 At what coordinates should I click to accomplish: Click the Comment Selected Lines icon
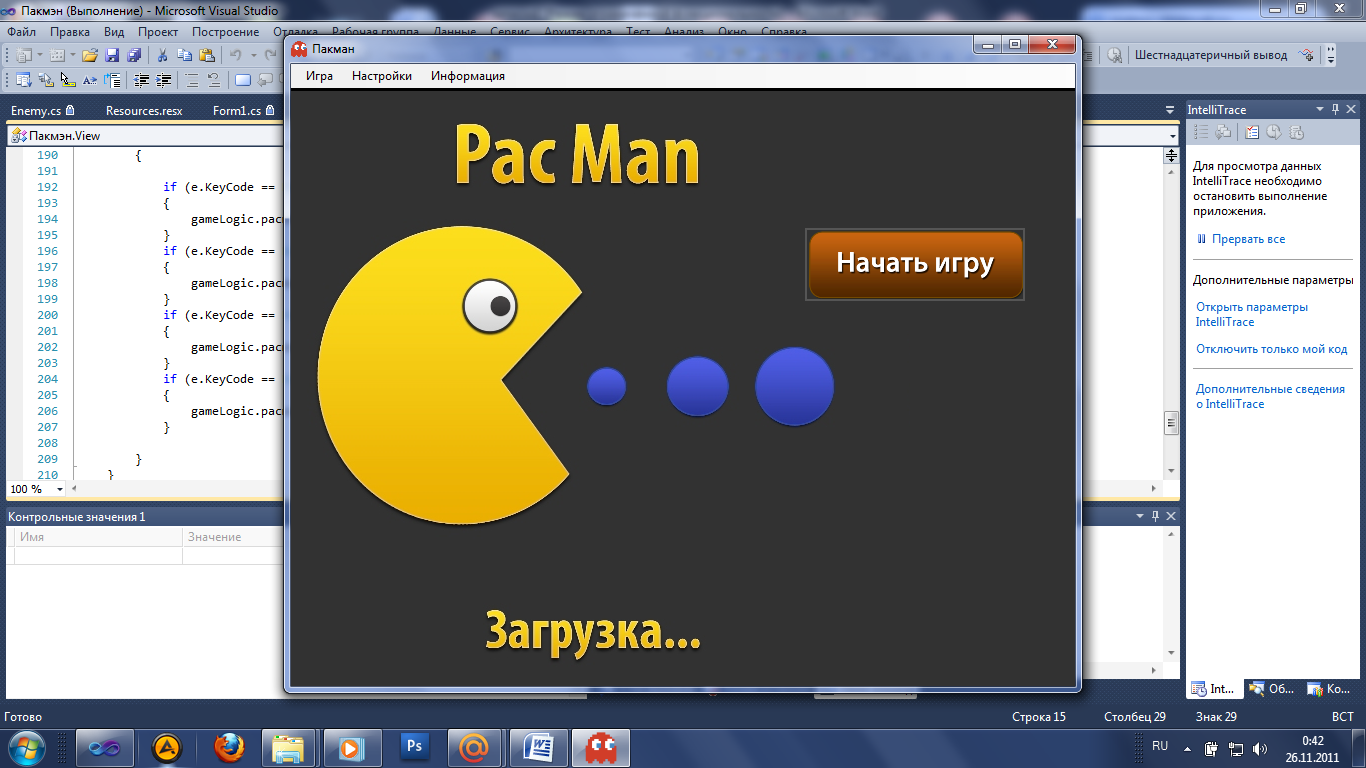point(192,80)
